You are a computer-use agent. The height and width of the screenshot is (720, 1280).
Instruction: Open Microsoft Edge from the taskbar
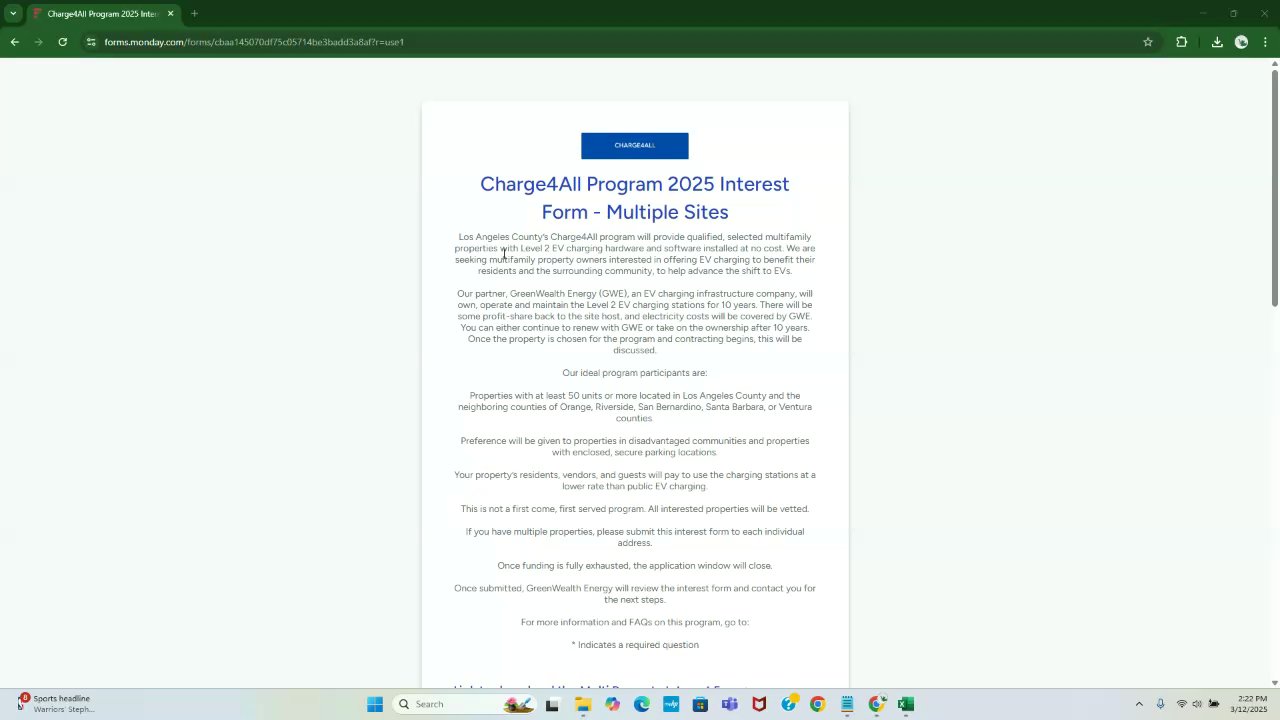coord(642,704)
